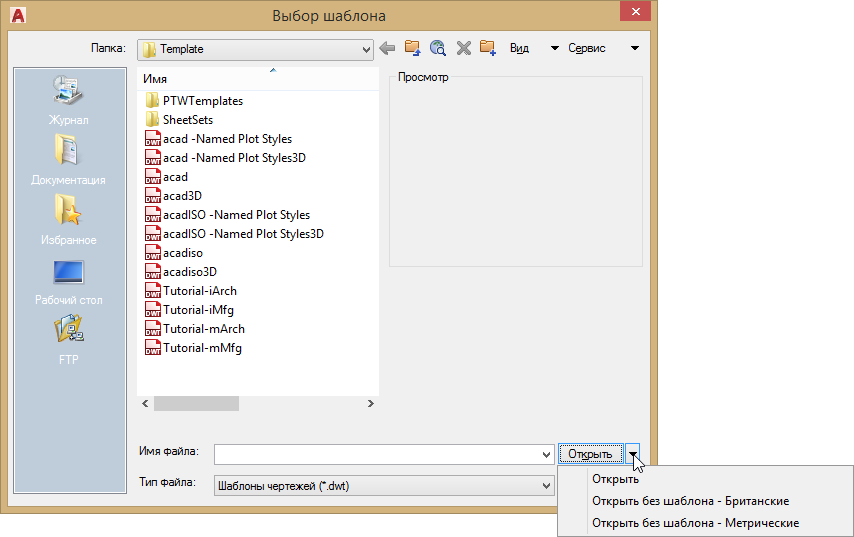Close the Выбор шаблона dialog
This screenshot has height=537, width=854.
click(635, 11)
